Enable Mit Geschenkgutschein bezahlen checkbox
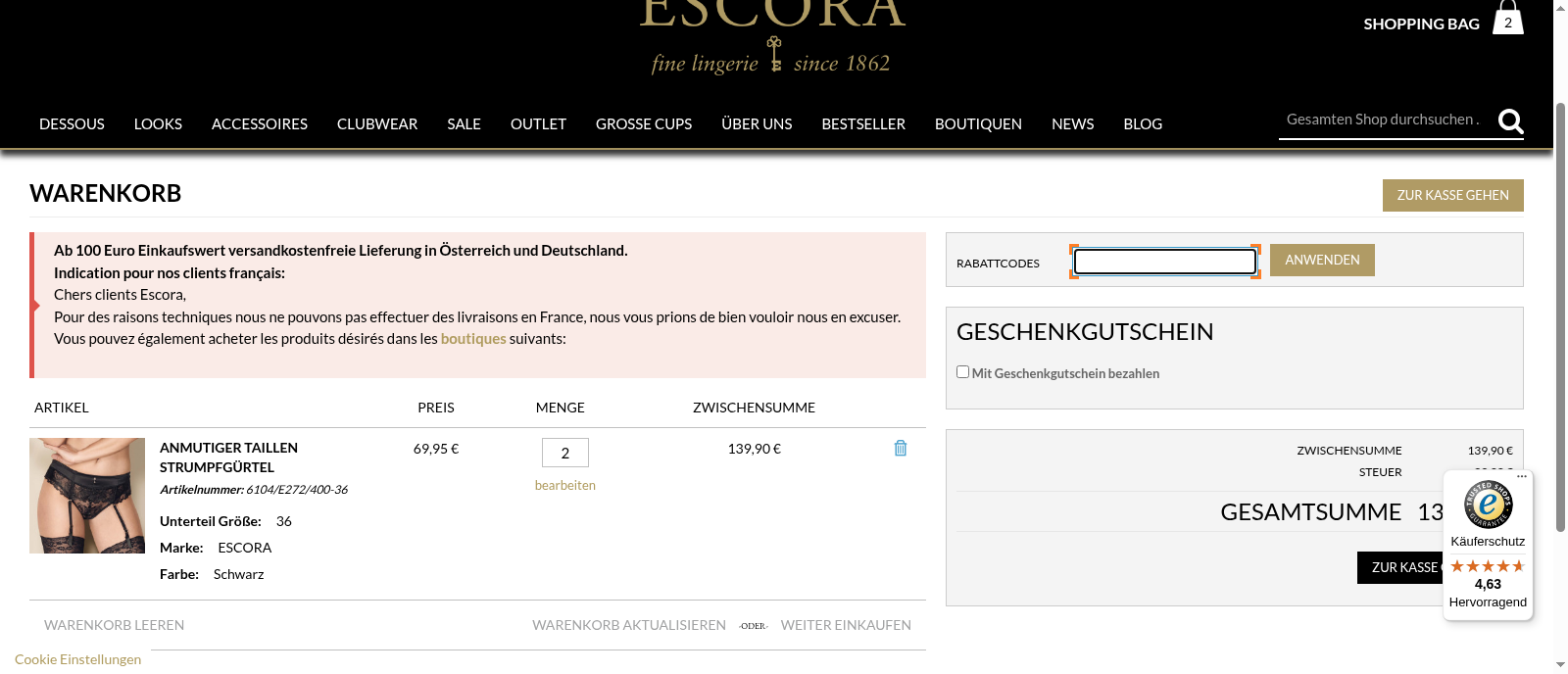Image resolution: width=1568 pixels, height=674 pixels. (x=962, y=372)
